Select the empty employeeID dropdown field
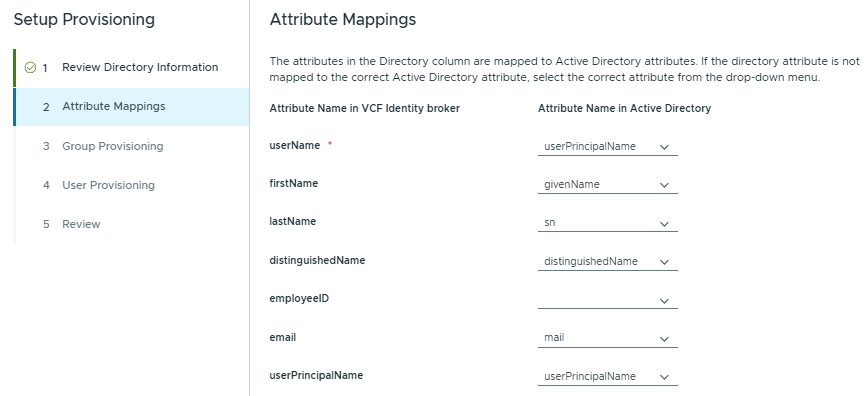Image resolution: width=864 pixels, height=396 pixels. click(x=607, y=300)
